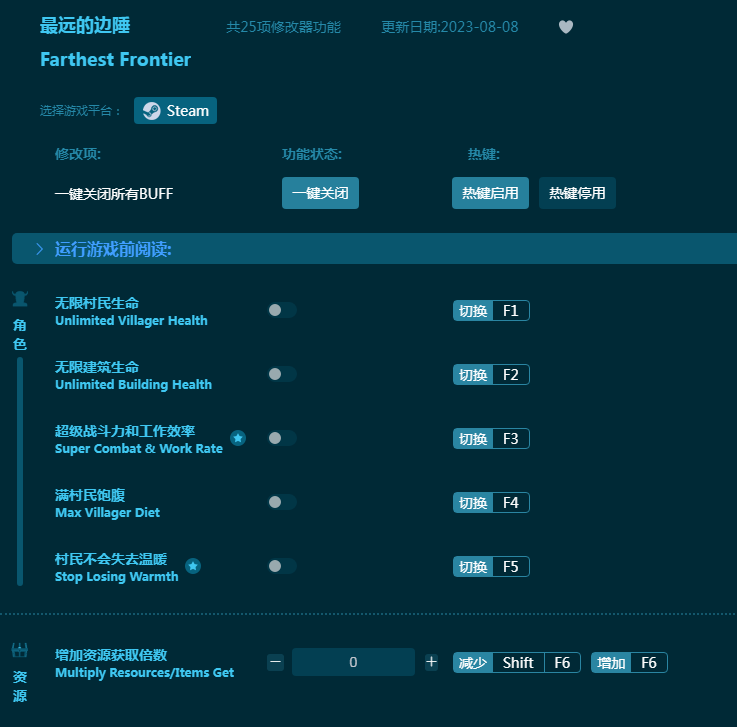The height and width of the screenshot is (727, 737).
Task: Click the character section helmet icon
Action: [x=20, y=299]
